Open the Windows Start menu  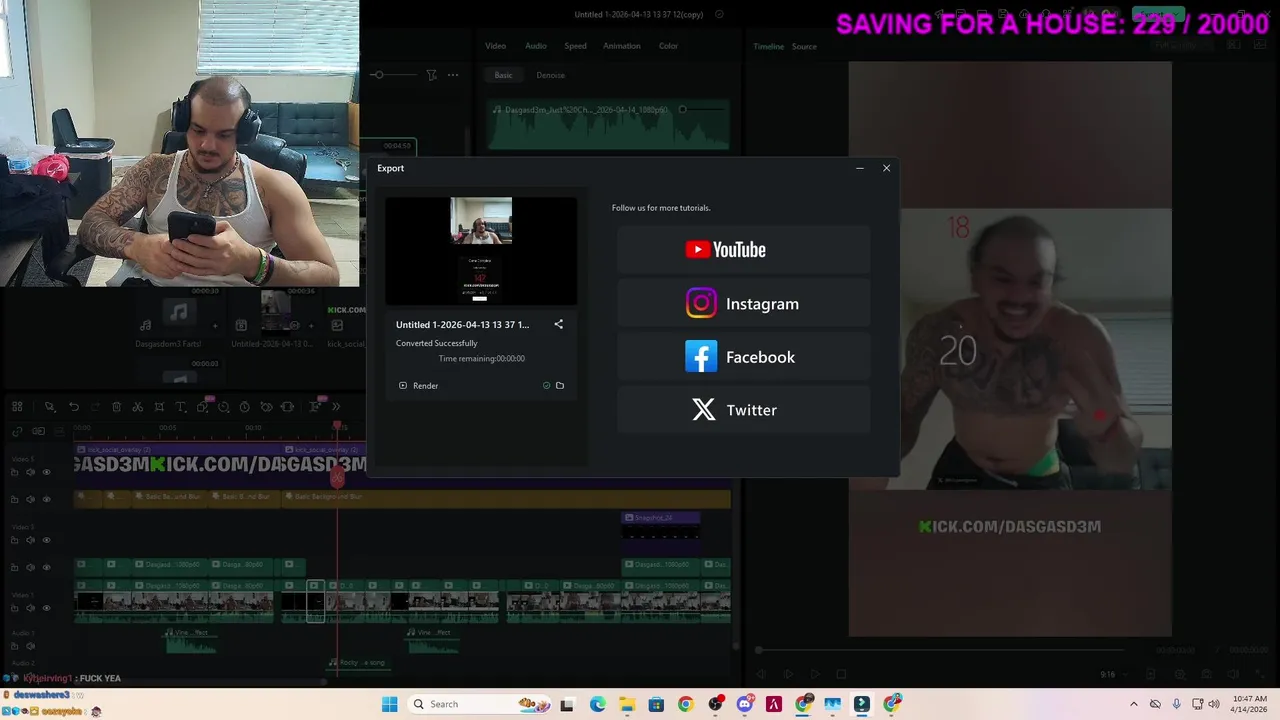(389, 704)
